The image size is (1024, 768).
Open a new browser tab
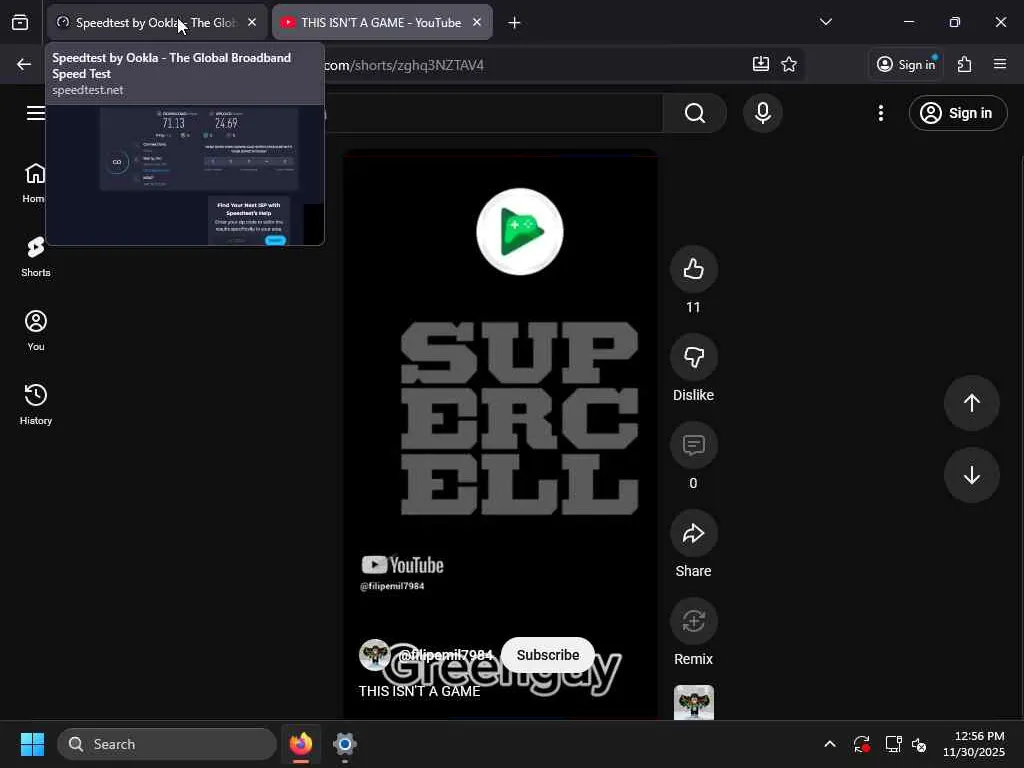[x=515, y=23]
